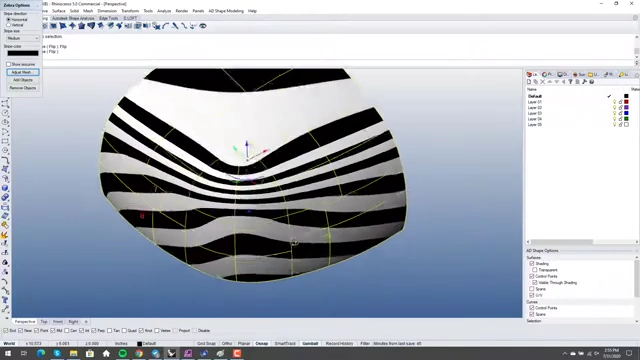Open Google Chrome from taskbar
Screen dimensions: 640x360
tap(139, 353)
